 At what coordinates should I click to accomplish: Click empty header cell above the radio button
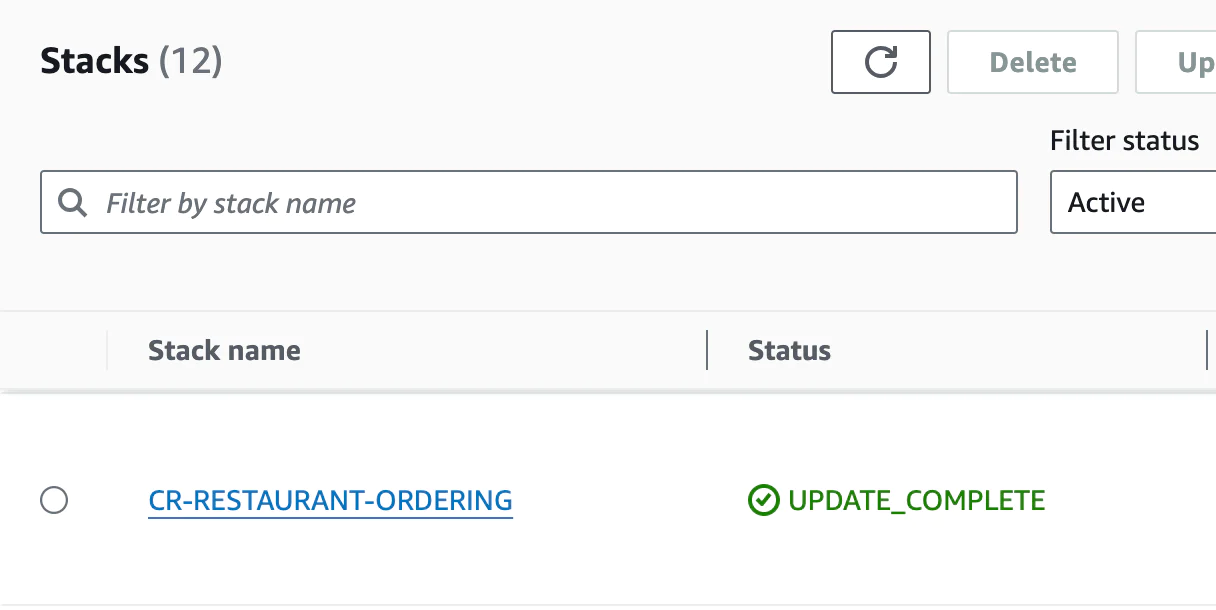[54, 350]
